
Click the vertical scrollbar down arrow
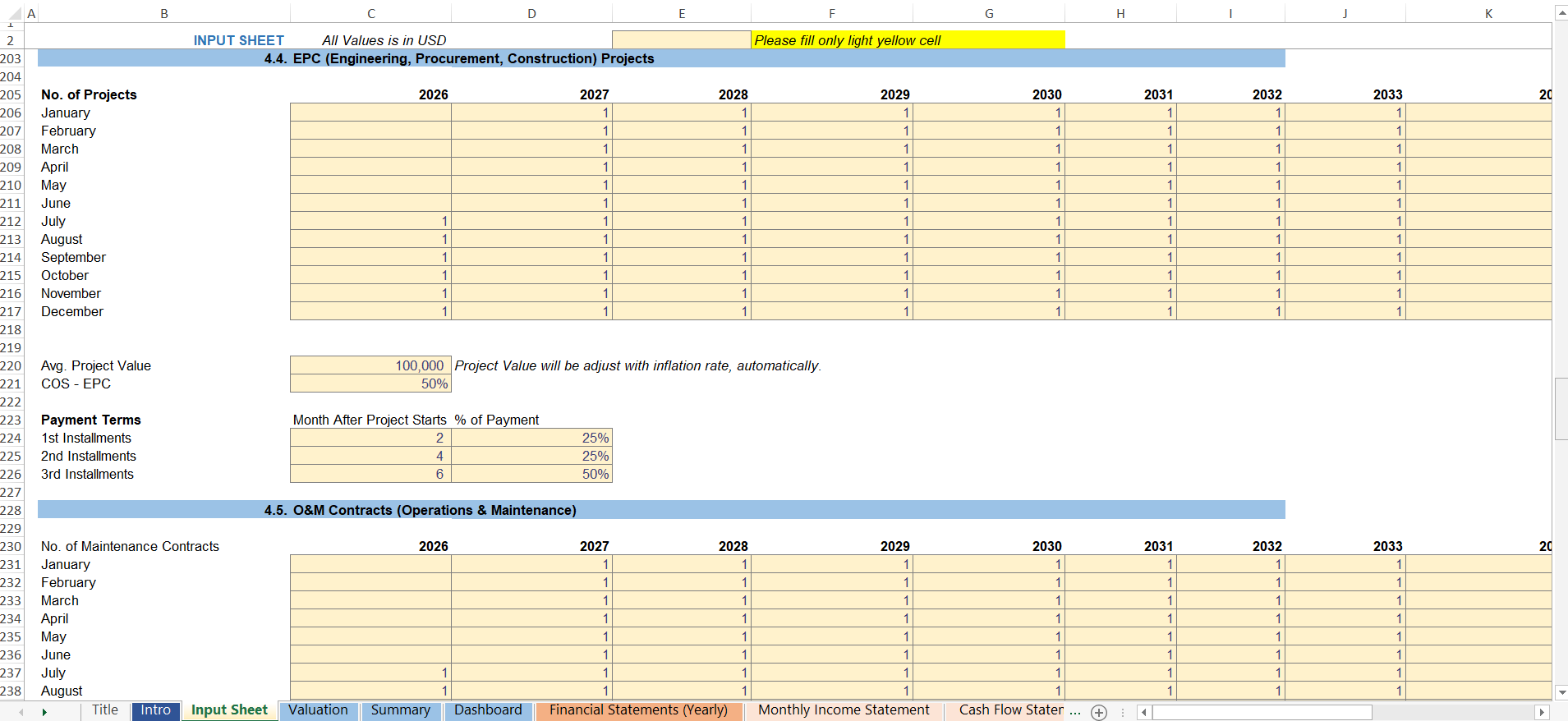point(1561,692)
